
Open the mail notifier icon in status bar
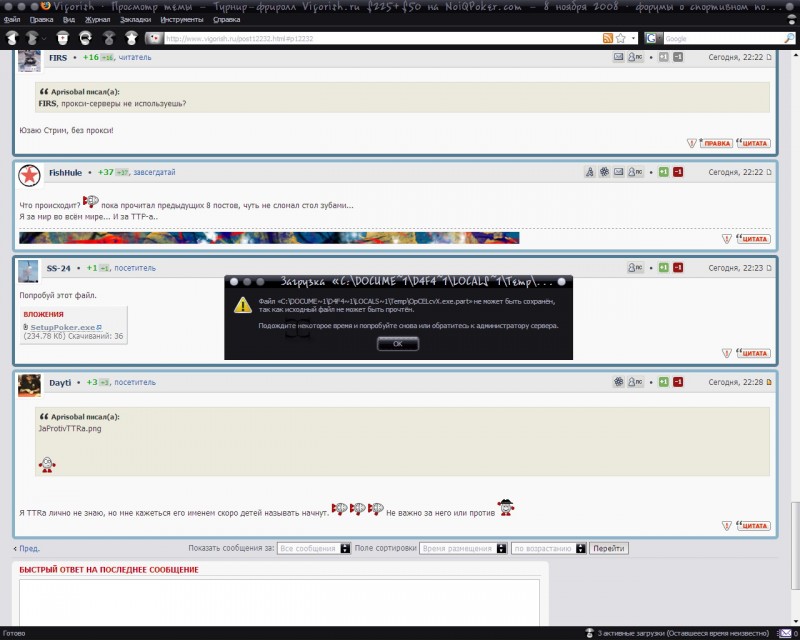pyautogui.click(x=786, y=633)
